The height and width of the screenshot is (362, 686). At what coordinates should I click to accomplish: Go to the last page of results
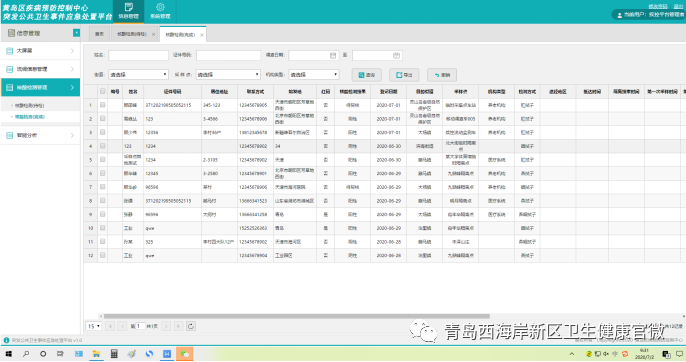[178, 326]
